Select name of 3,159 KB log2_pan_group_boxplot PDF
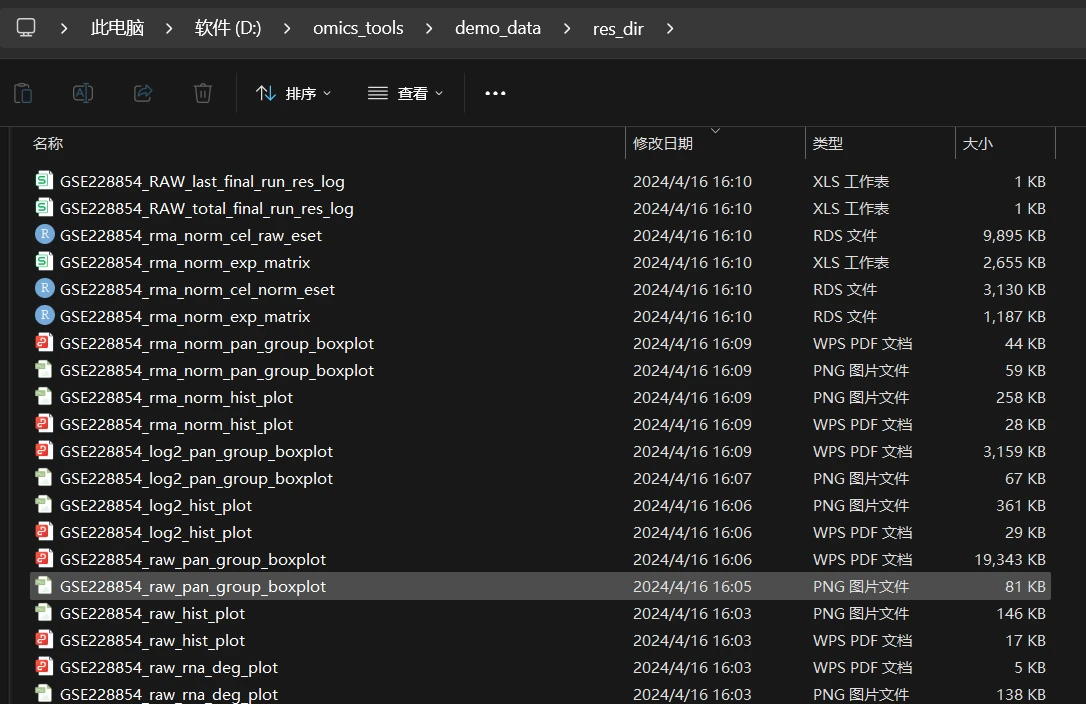Image resolution: width=1086 pixels, height=704 pixels. point(196,452)
